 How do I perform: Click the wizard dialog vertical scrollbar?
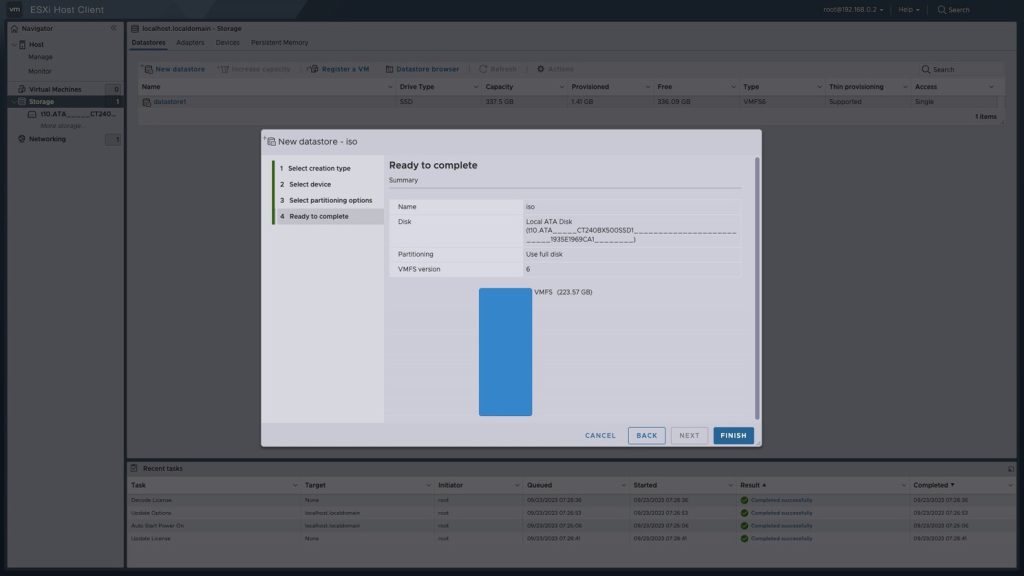point(757,288)
